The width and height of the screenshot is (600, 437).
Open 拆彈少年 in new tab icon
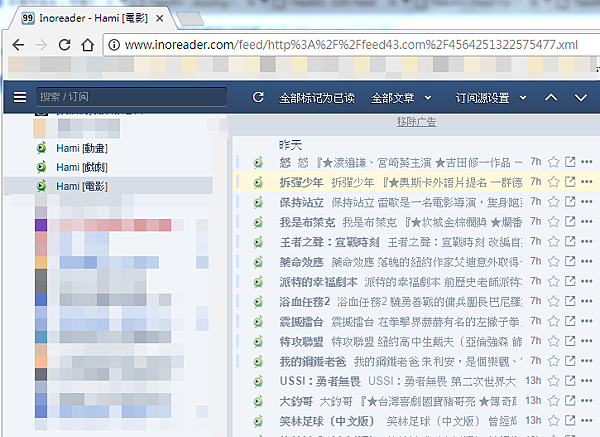(570, 182)
